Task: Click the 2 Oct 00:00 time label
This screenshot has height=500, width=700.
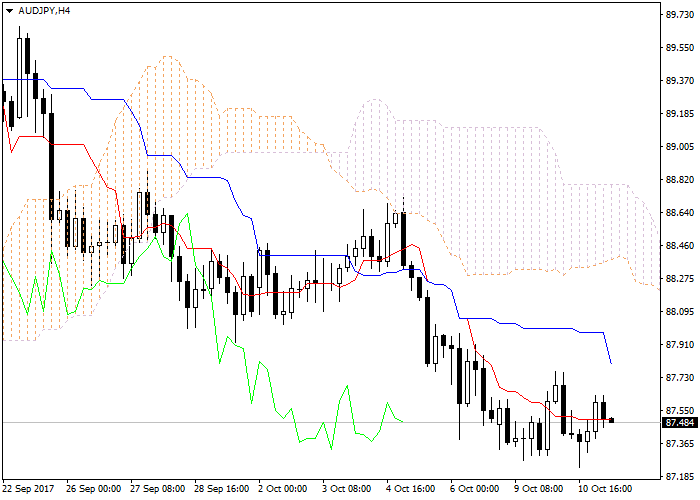Action: point(283,489)
